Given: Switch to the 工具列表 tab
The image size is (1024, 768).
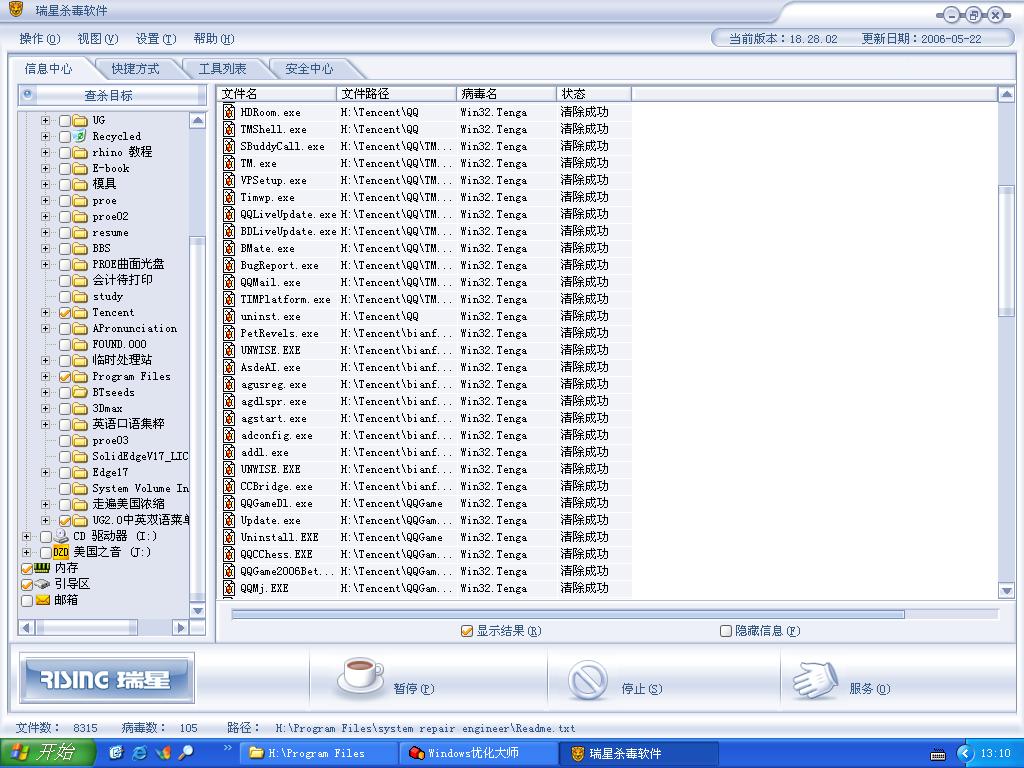Looking at the screenshot, I should point(222,69).
